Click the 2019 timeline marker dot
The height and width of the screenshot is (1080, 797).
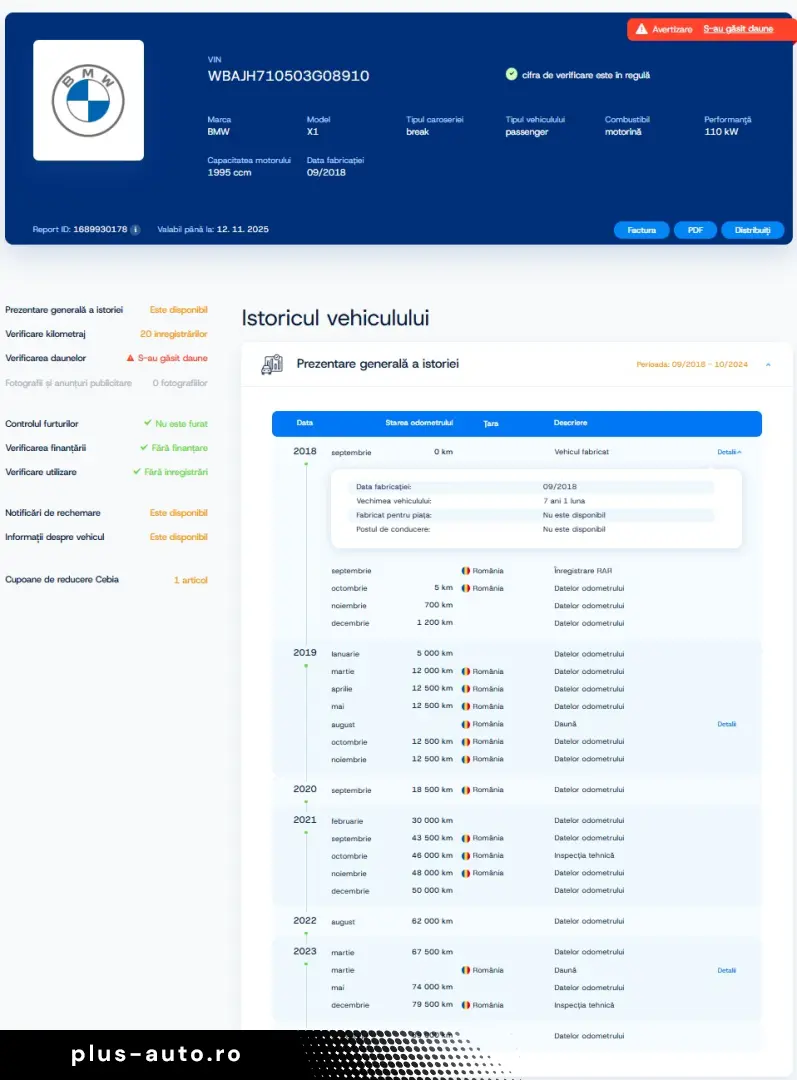(x=306, y=665)
